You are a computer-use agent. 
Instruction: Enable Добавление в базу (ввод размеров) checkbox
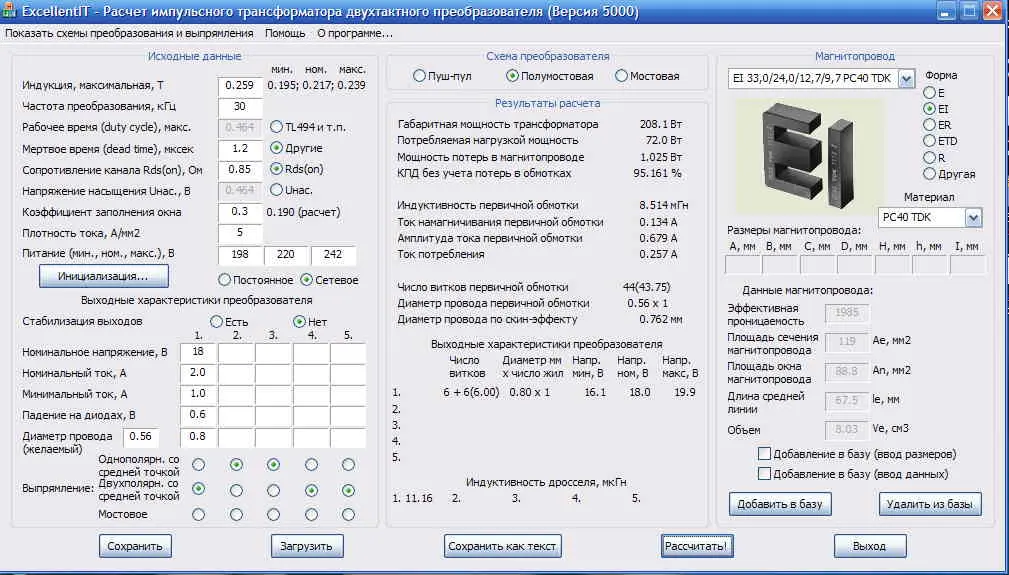click(765, 453)
